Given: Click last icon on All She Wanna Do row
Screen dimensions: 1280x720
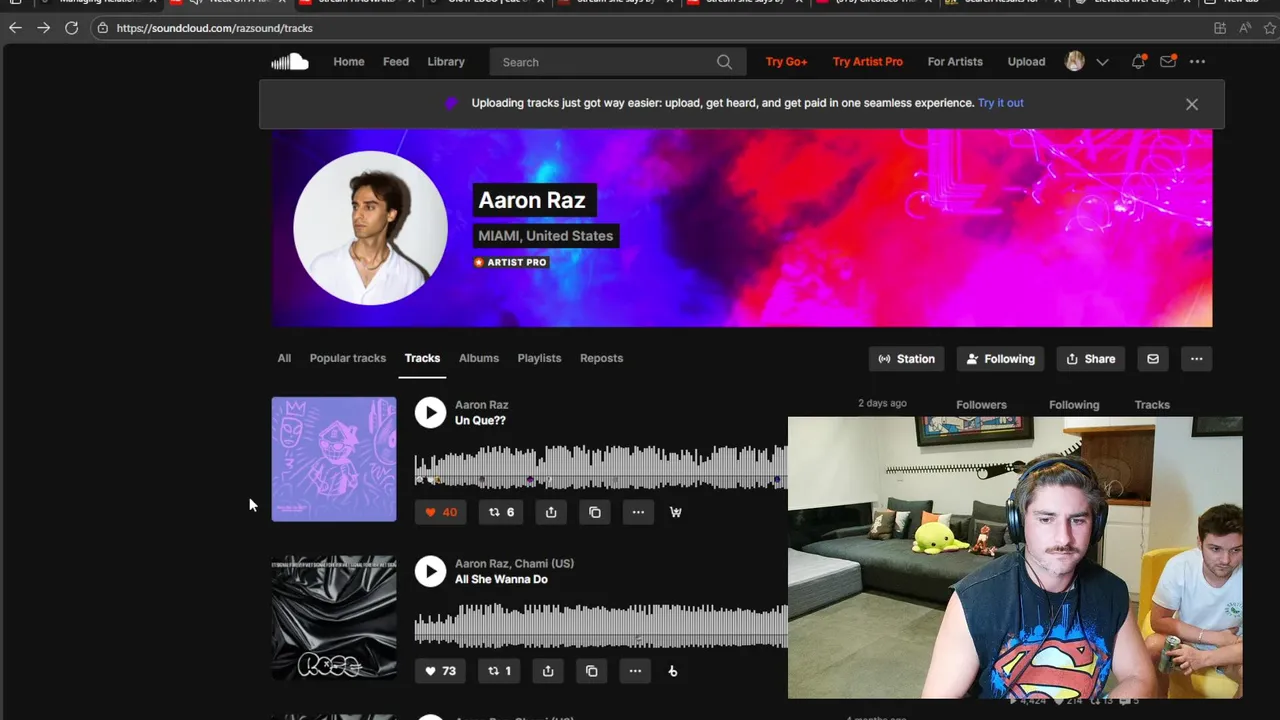Looking at the screenshot, I should (673, 671).
